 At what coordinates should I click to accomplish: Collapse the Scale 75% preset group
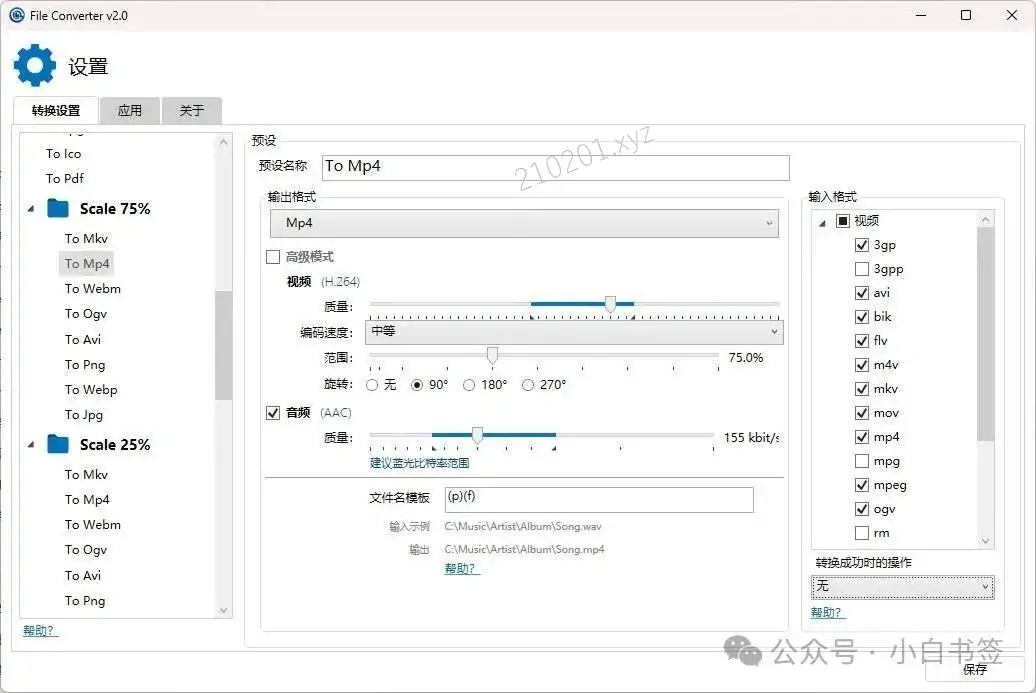click(x=31, y=209)
